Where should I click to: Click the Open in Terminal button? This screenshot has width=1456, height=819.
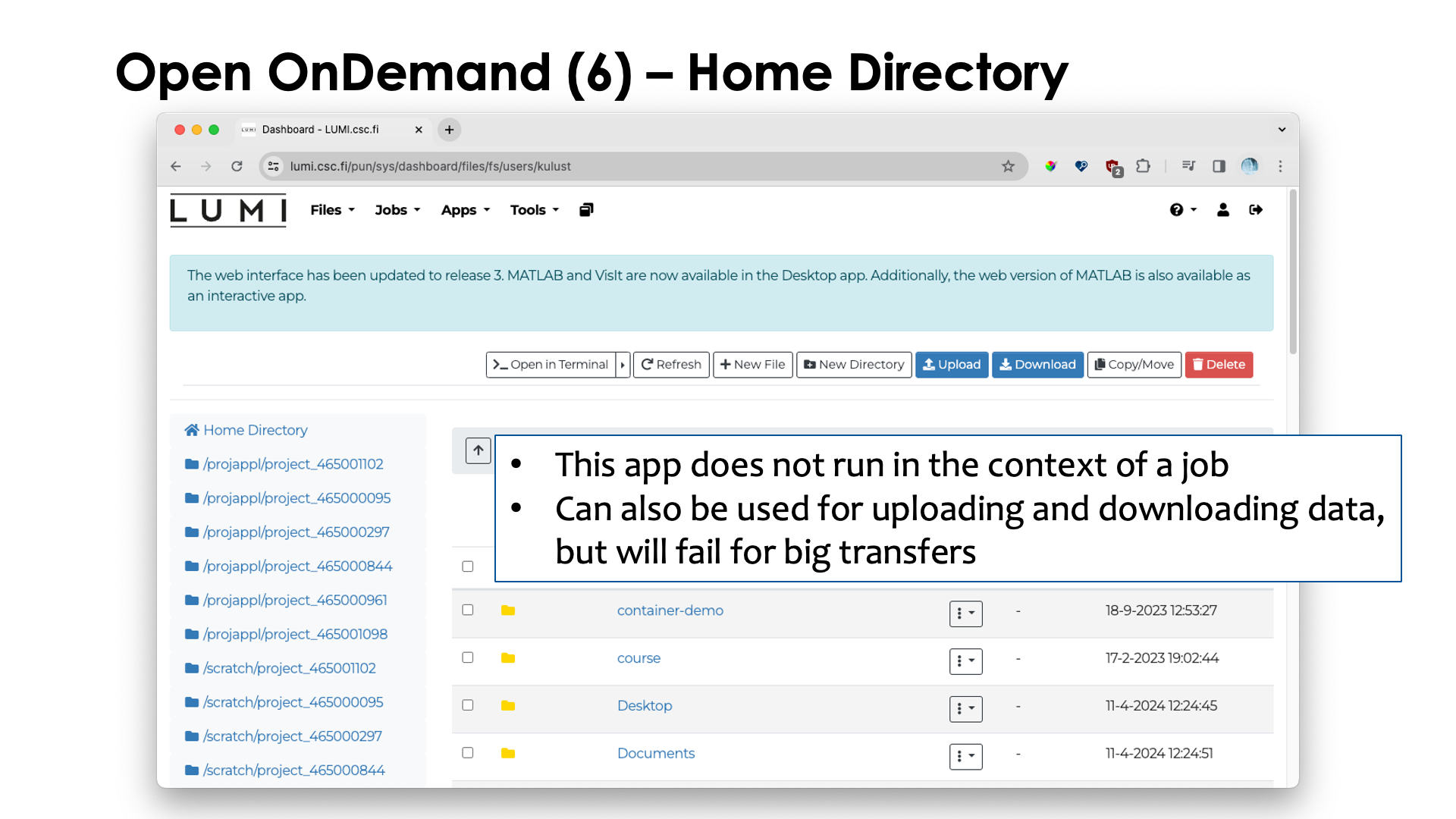click(x=551, y=365)
